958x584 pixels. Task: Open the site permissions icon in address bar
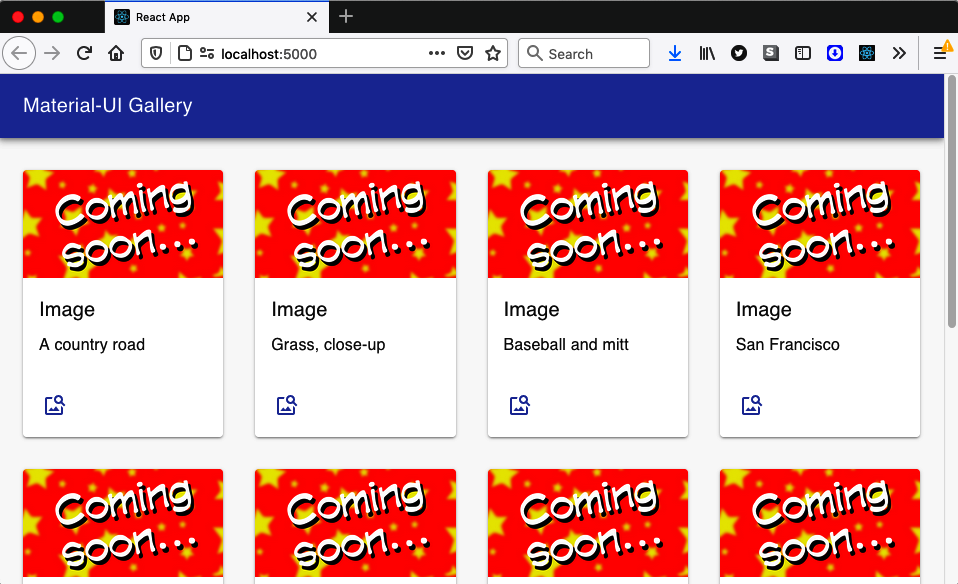pos(207,54)
